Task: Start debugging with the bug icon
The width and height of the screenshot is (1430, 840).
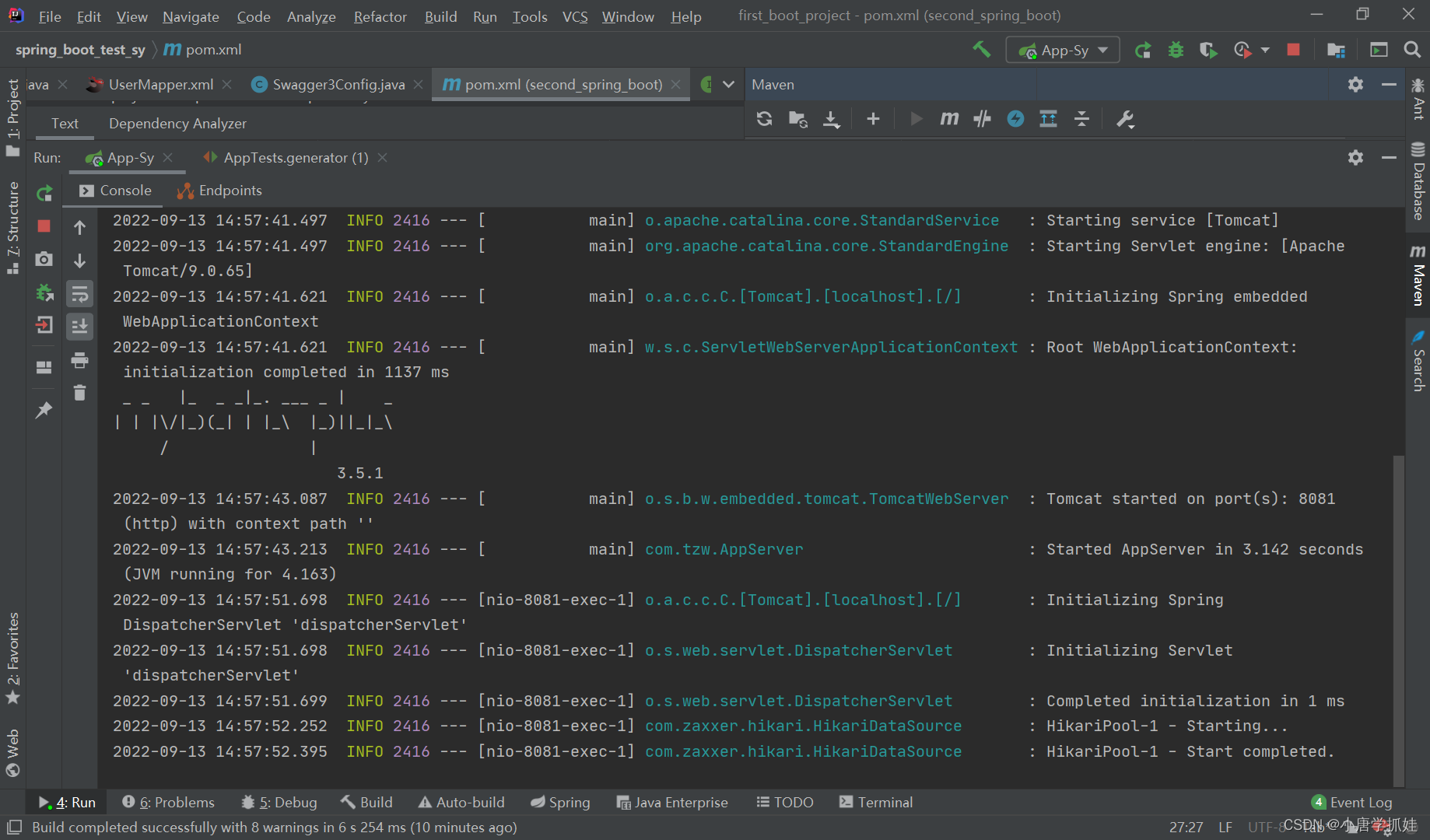Action: (x=1176, y=50)
